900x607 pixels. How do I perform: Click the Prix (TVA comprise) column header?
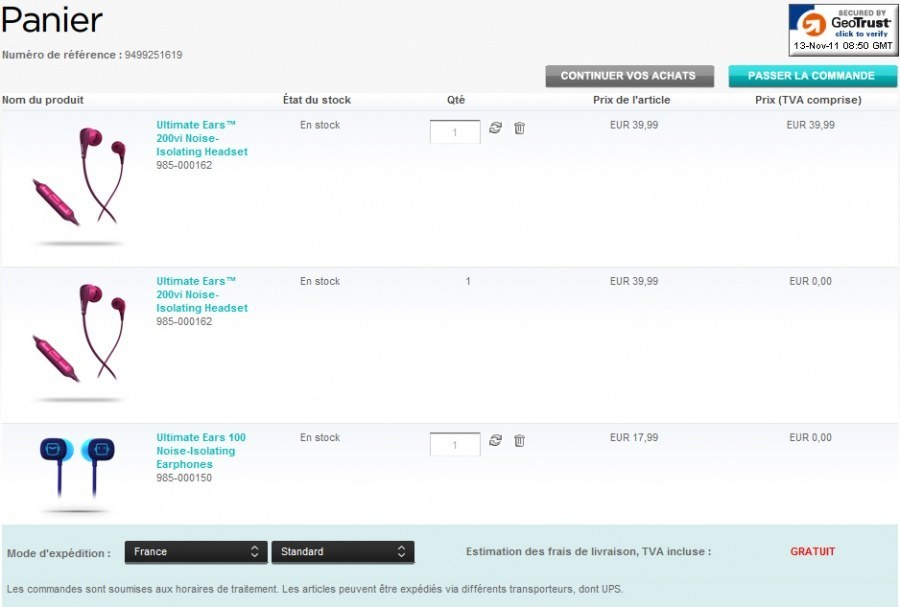tap(808, 100)
